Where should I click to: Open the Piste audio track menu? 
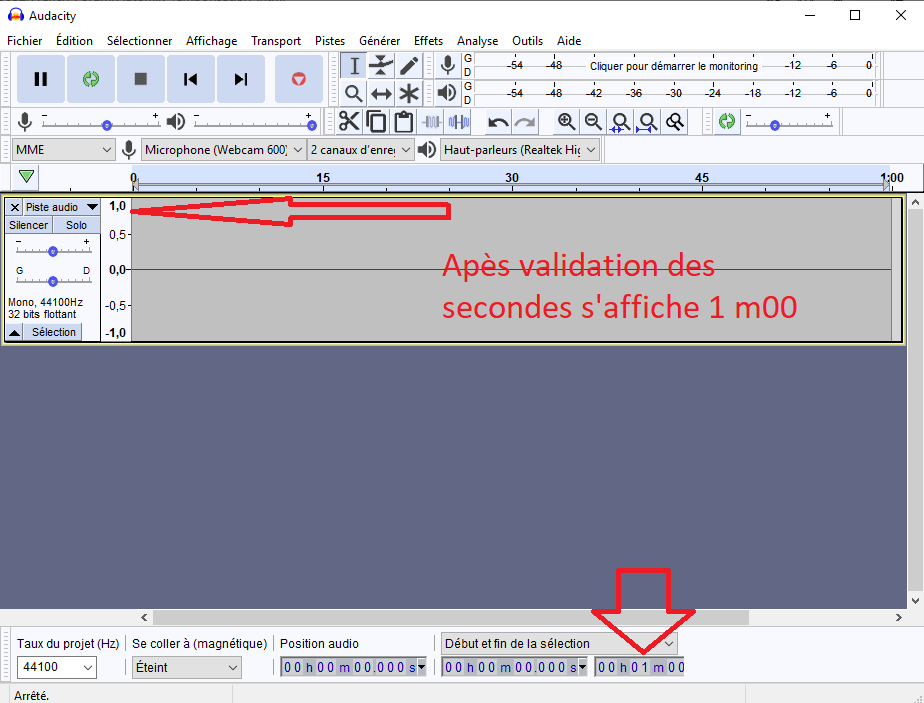(x=62, y=207)
